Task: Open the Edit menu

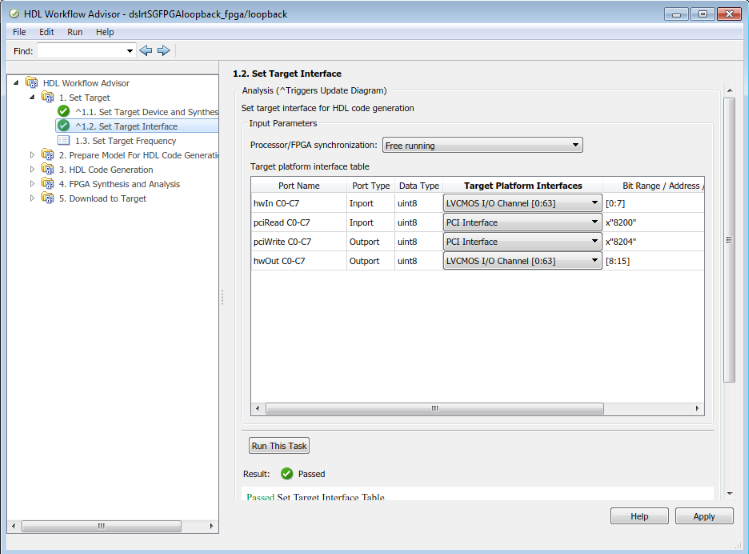Action: point(46,32)
